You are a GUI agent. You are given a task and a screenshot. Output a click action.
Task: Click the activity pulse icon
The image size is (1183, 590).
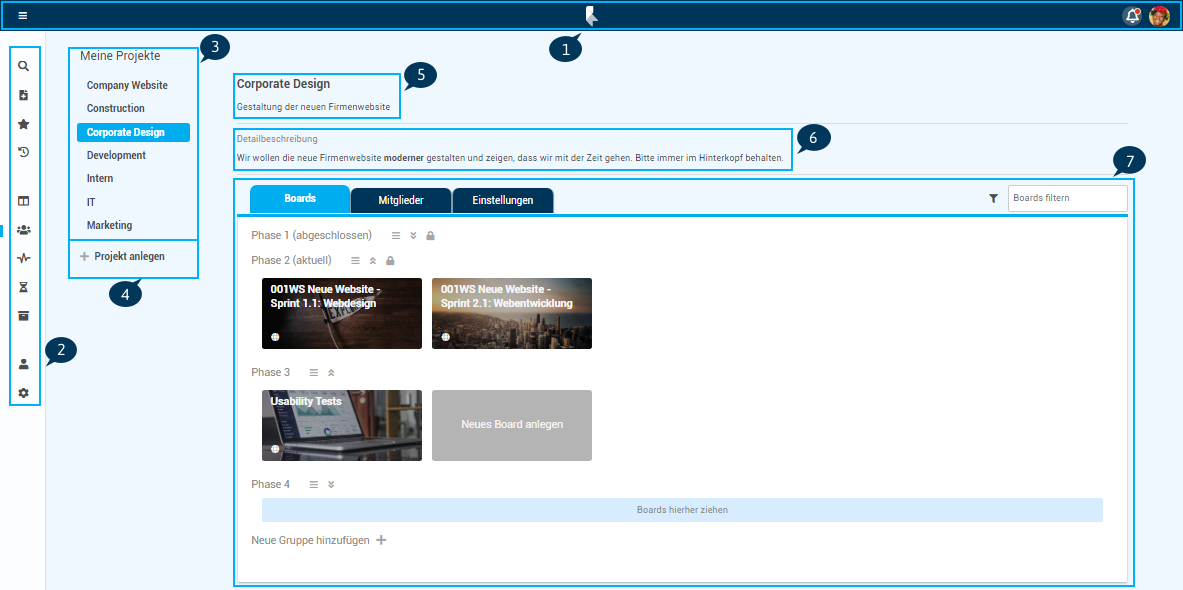pos(24,258)
